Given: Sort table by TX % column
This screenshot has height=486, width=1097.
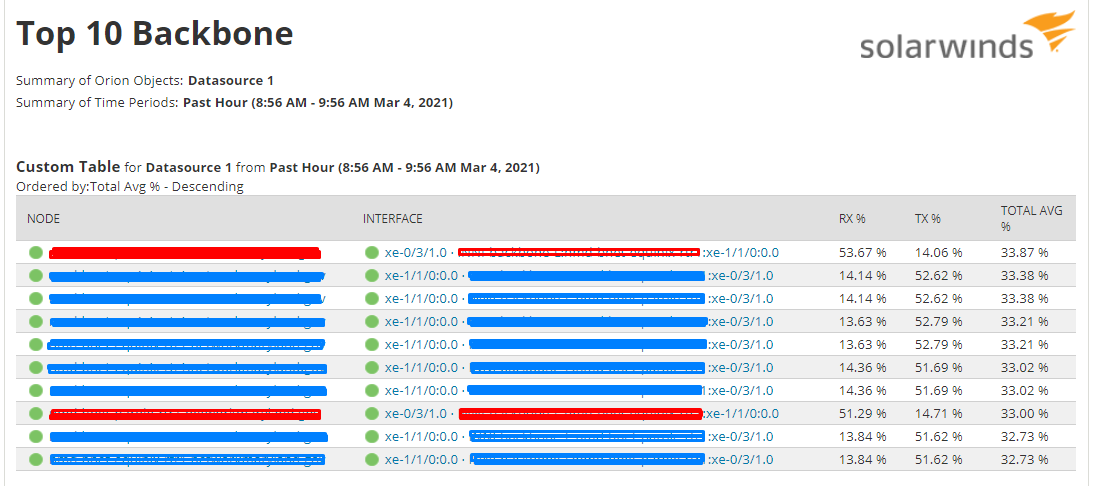Looking at the screenshot, I should click(x=928, y=218).
